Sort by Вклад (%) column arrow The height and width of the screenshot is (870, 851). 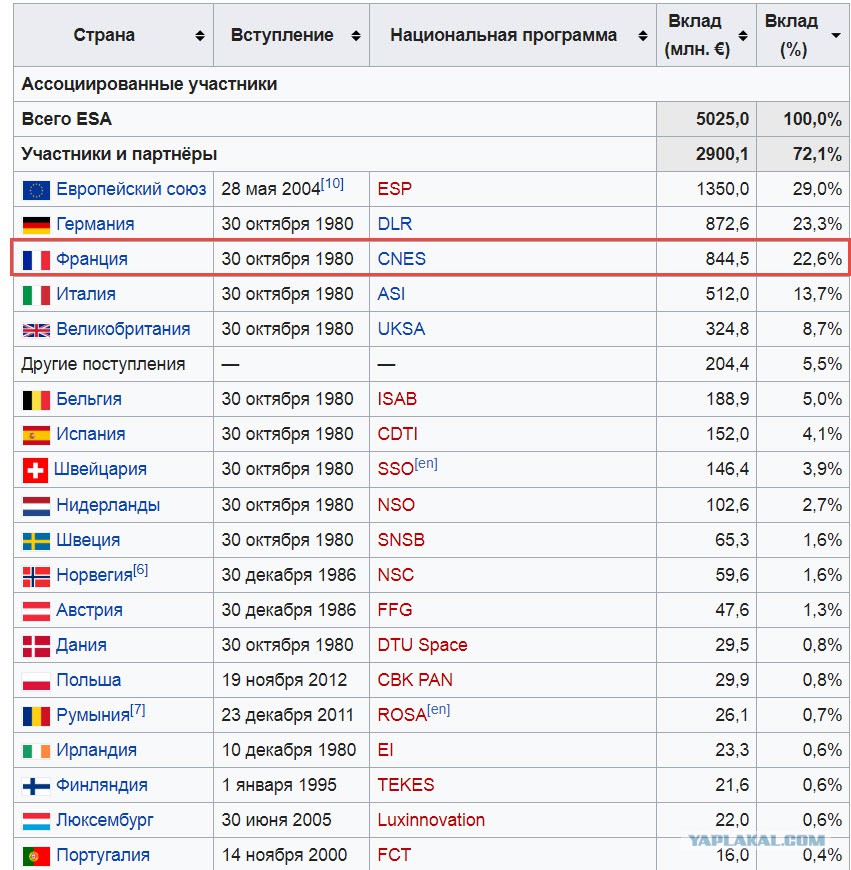pyautogui.click(x=835, y=36)
